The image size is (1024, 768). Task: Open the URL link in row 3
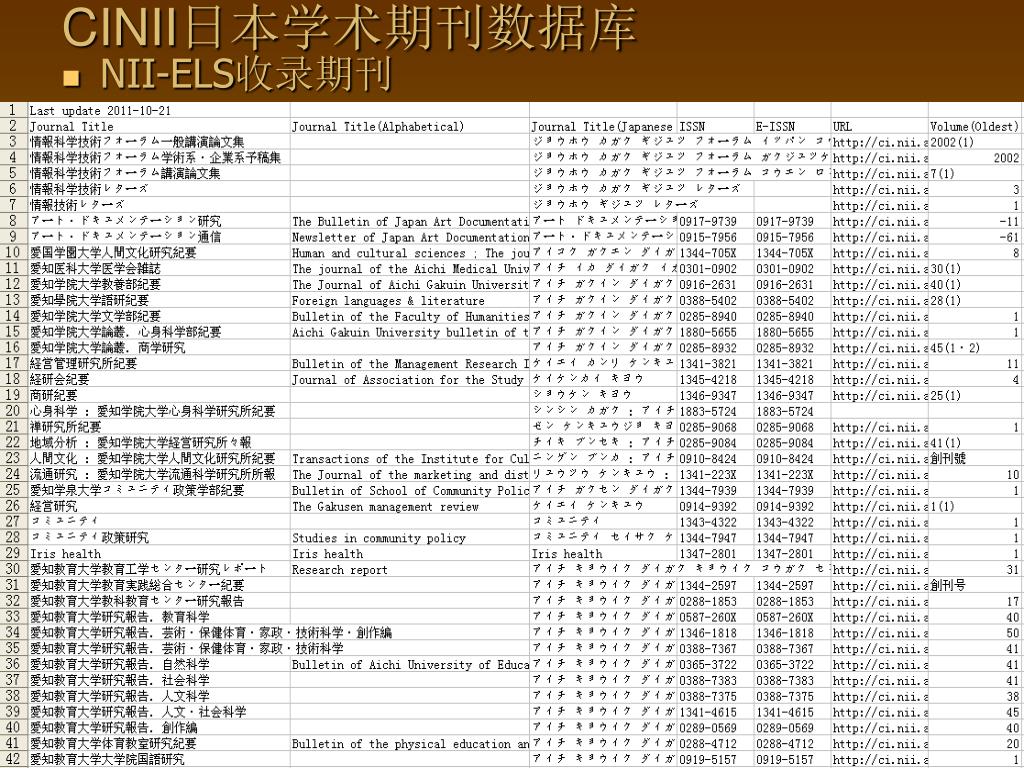[x=879, y=142]
